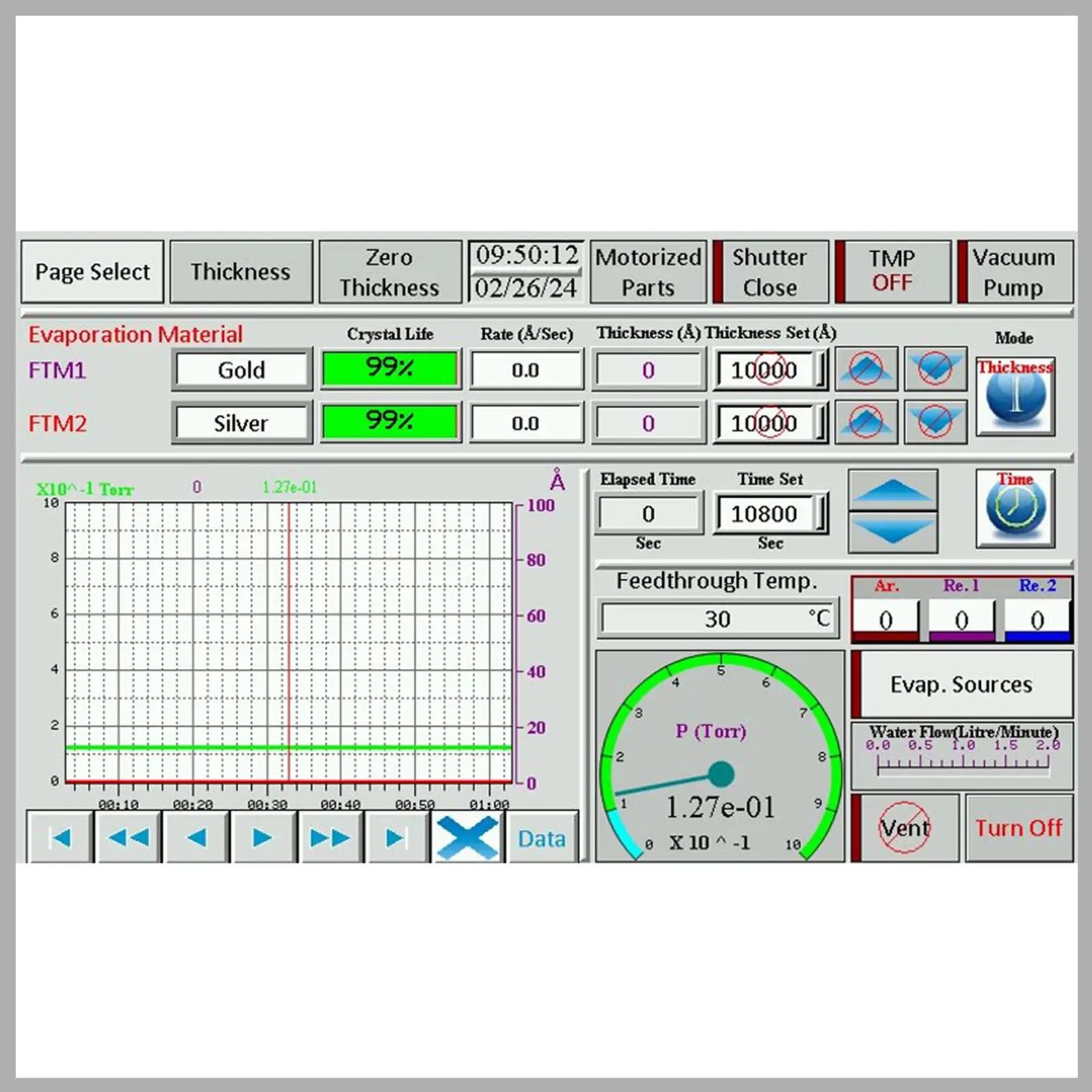Jump to chart start with first-record icon
The image size is (1092, 1092).
pos(60,837)
